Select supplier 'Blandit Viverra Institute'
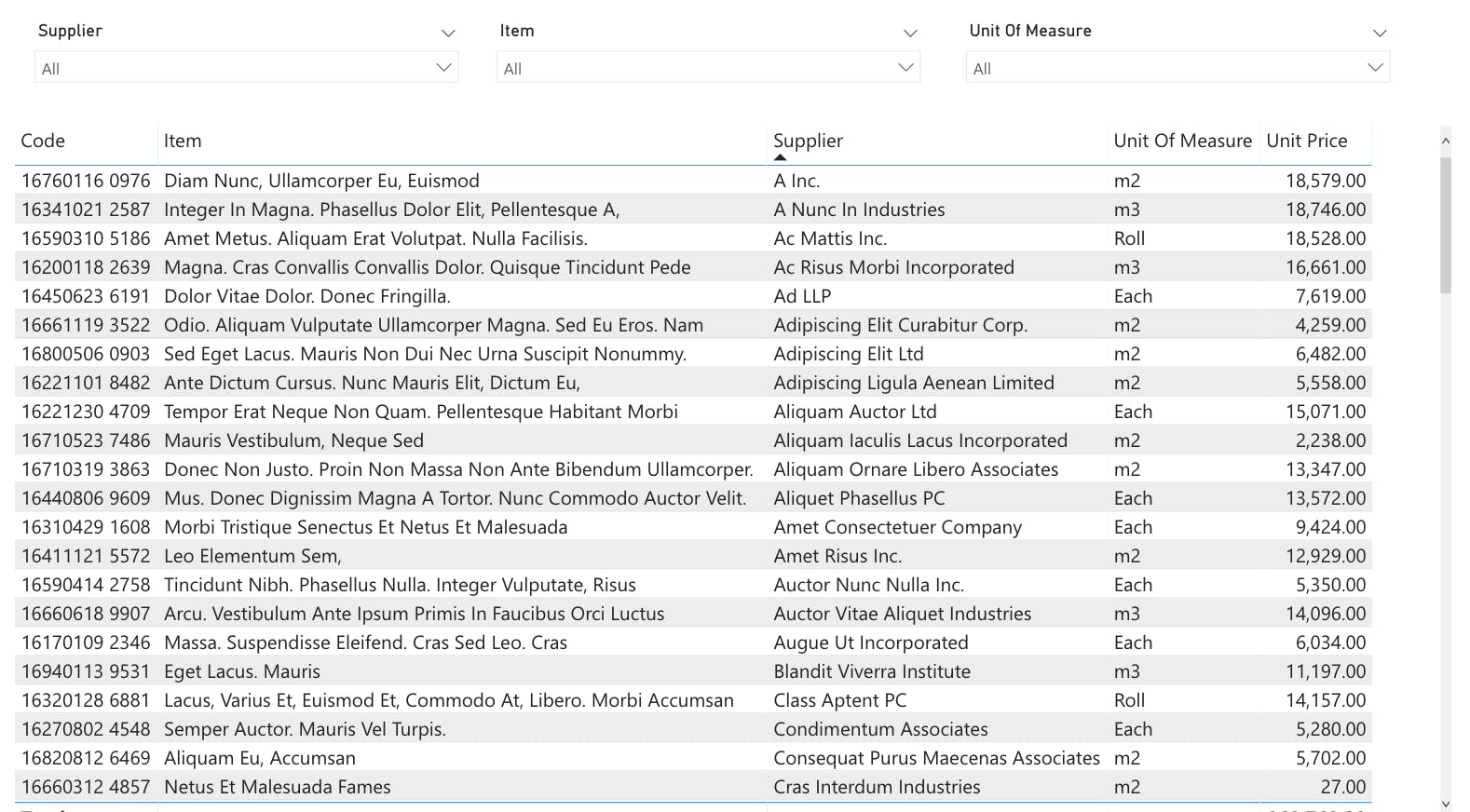Screen dimensions: 1470x812 point(872,671)
